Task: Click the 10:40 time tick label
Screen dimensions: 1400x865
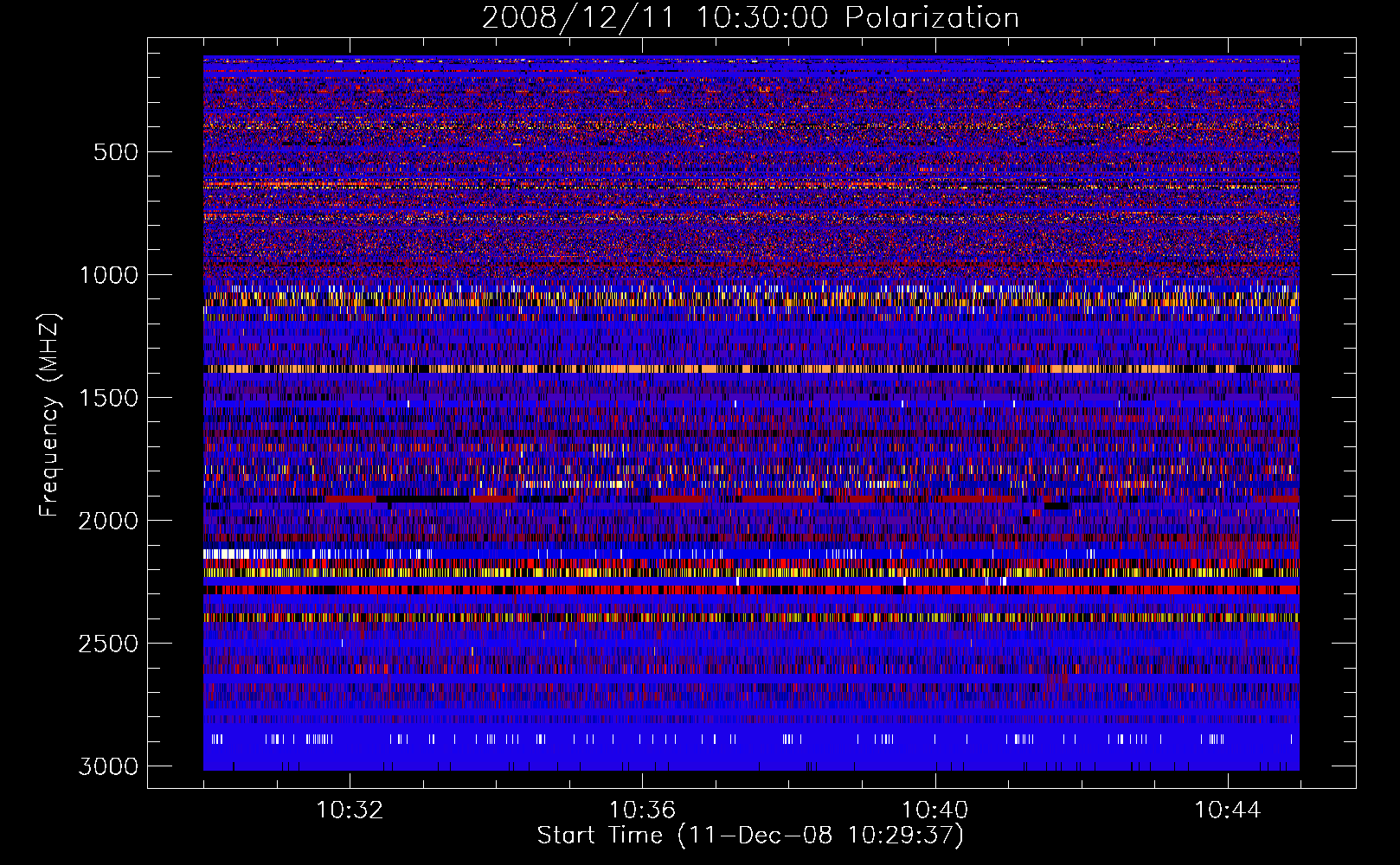Action: click(x=934, y=811)
